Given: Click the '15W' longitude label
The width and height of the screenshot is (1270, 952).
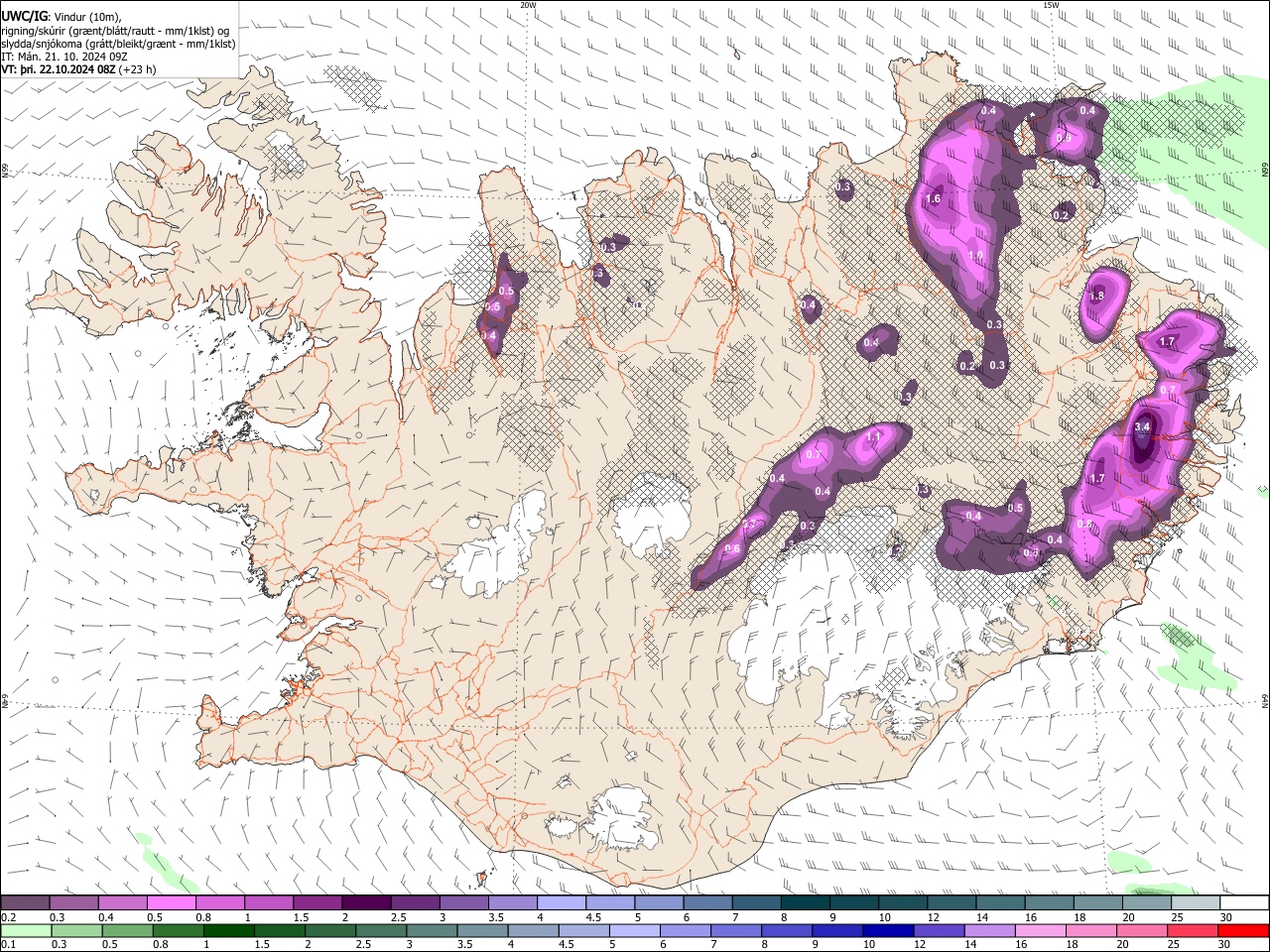Looking at the screenshot, I should [1051, 5].
